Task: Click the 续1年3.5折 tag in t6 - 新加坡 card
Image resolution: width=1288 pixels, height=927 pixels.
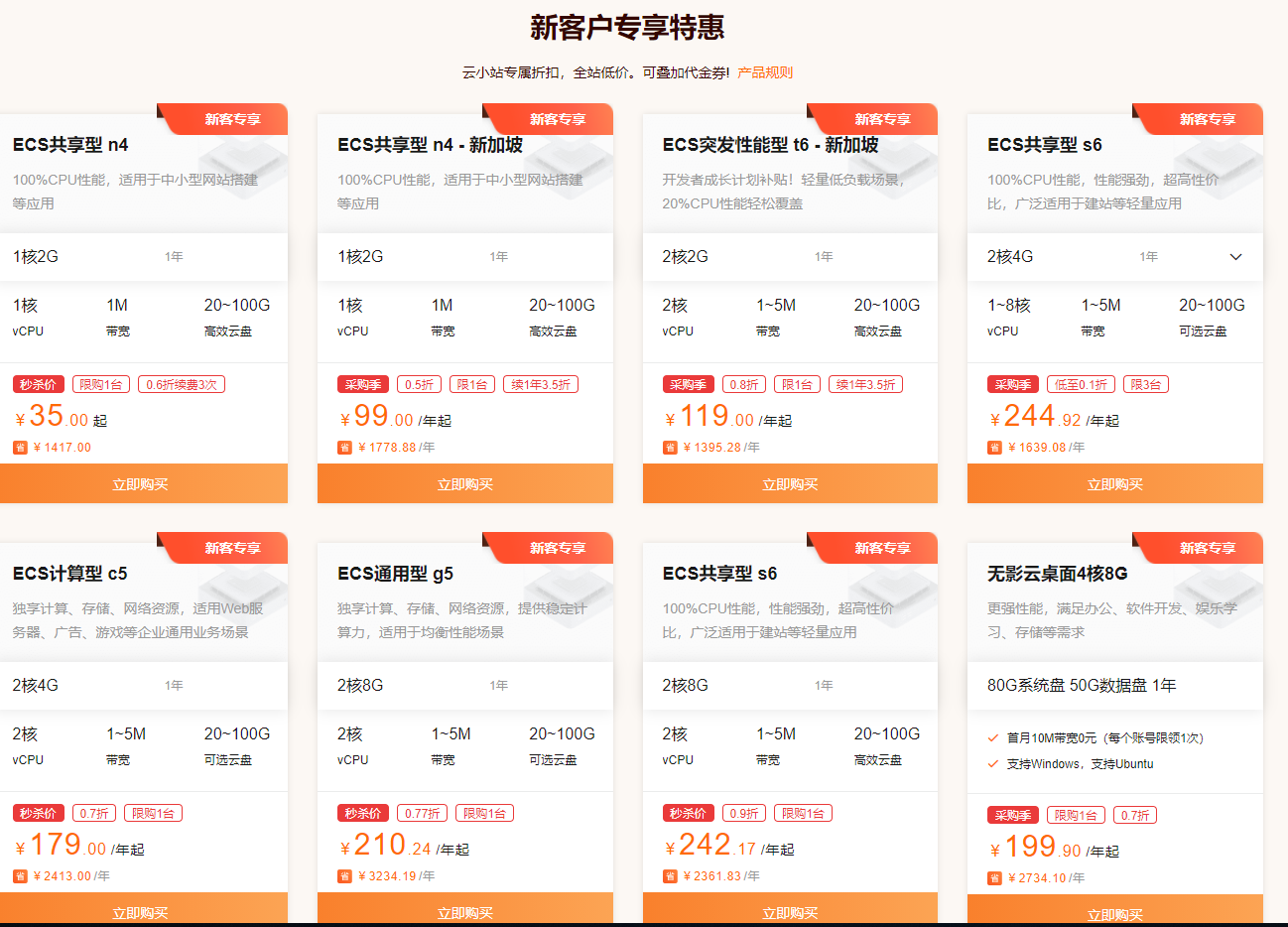Action: point(866,384)
